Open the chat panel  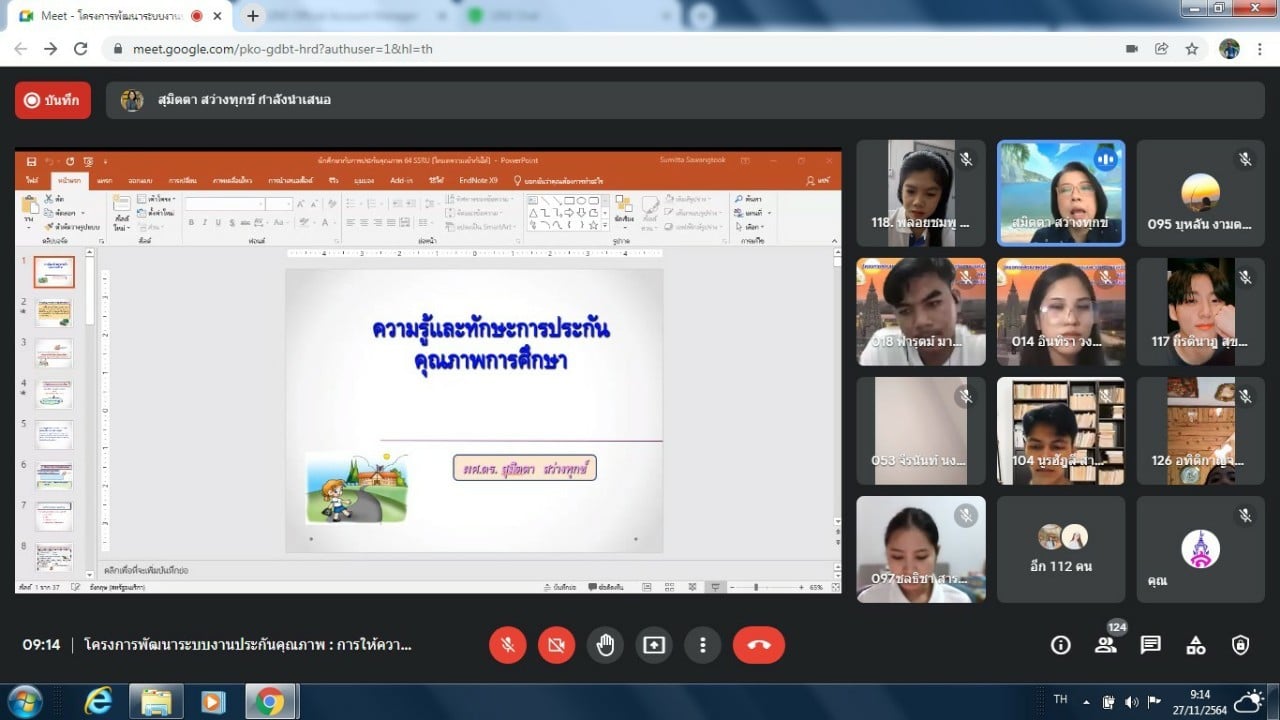(x=1151, y=645)
